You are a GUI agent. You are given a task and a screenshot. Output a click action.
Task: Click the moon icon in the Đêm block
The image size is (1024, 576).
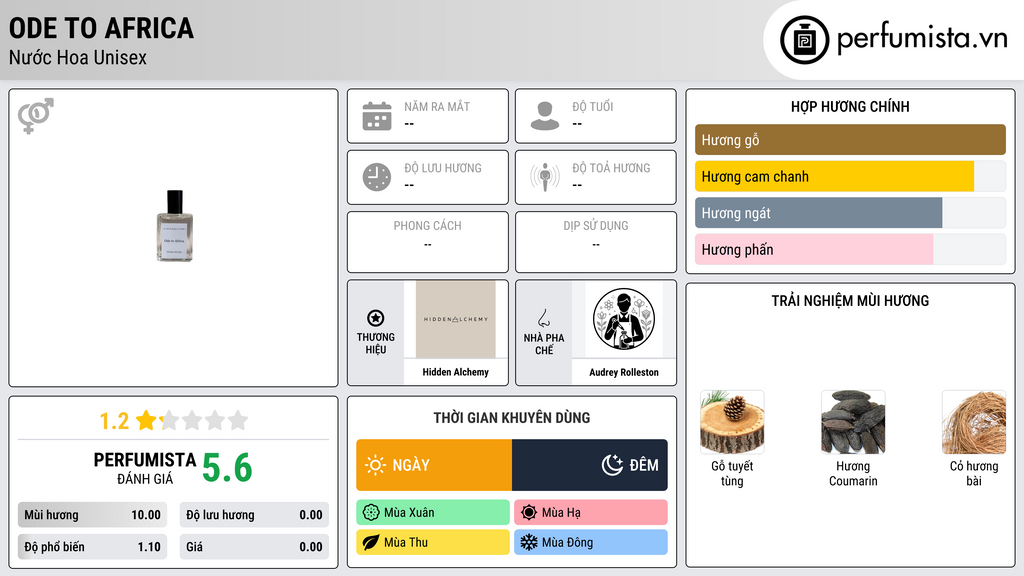pyautogui.click(x=612, y=465)
